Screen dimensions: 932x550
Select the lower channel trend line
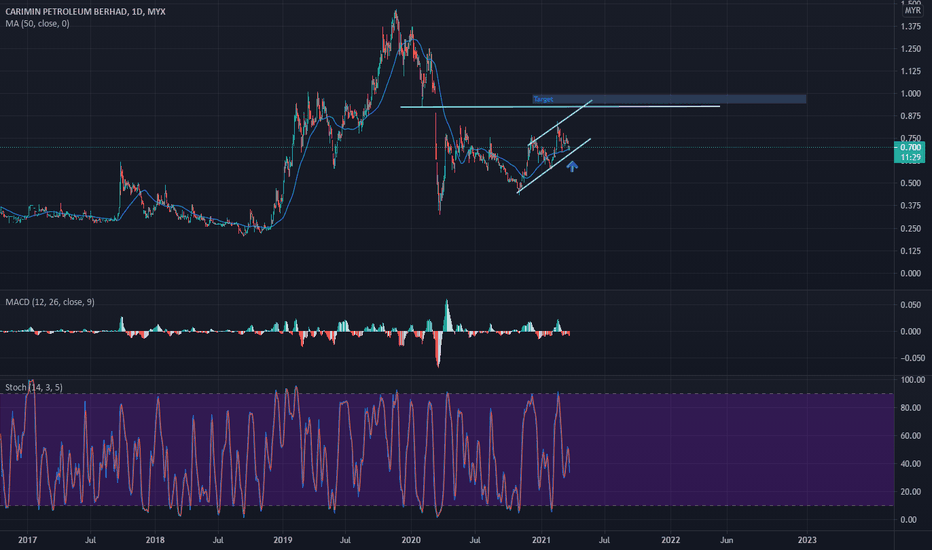click(554, 166)
